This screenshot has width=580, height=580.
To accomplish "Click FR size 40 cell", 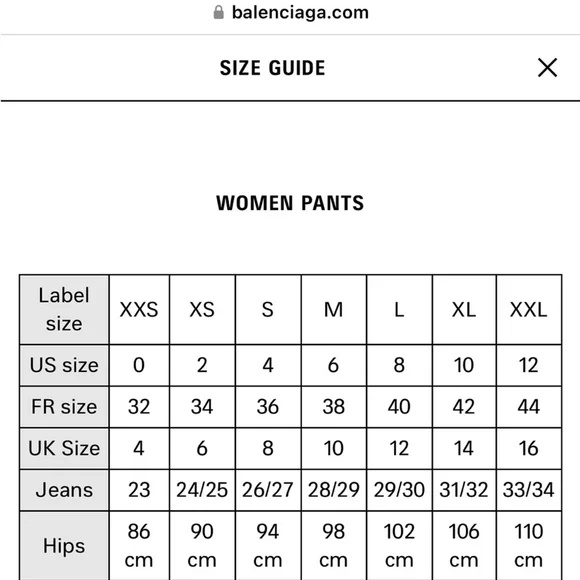I will [x=399, y=407].
